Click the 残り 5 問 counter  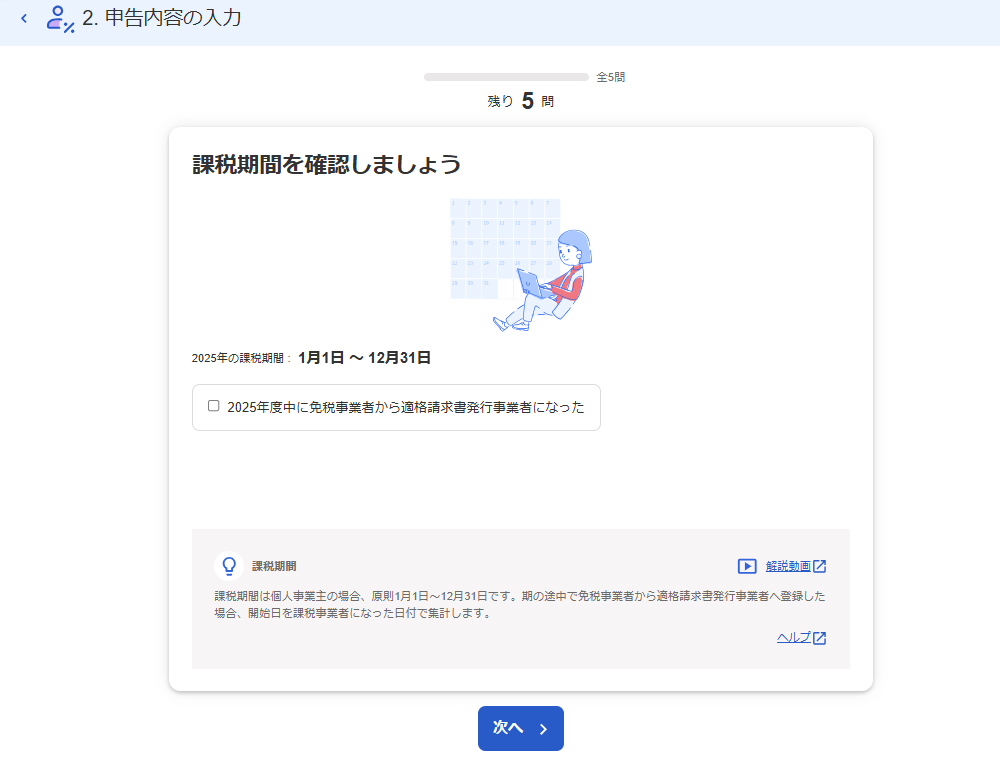520,101
